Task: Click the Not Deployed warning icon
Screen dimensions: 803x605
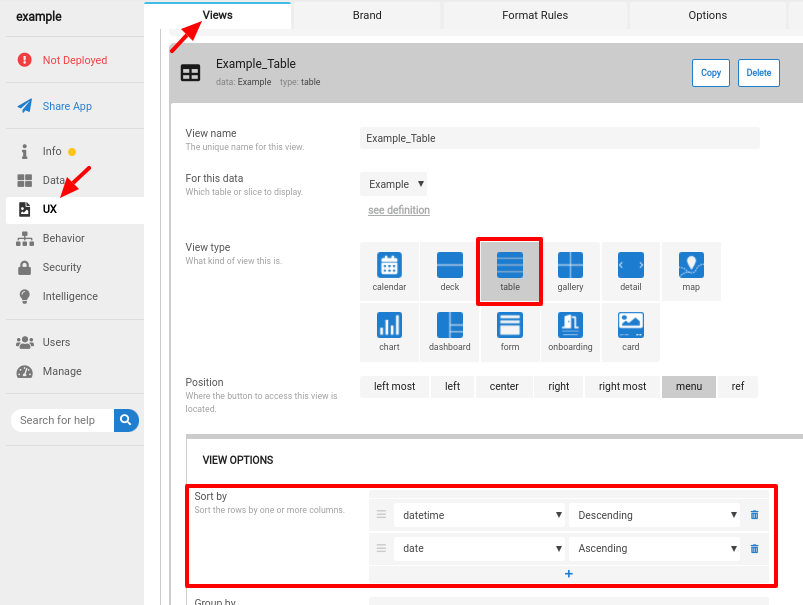Action: point(25,60)
